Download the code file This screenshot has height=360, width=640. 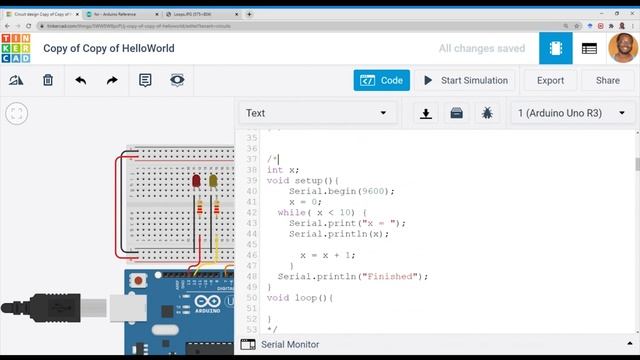(426, 113)
